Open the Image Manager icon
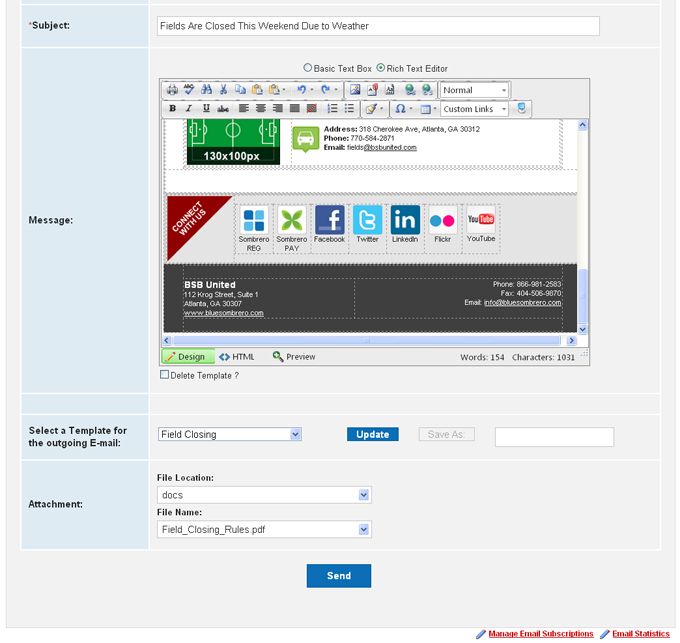This screenshot has height=643, width=680. [x=355, y=90]
